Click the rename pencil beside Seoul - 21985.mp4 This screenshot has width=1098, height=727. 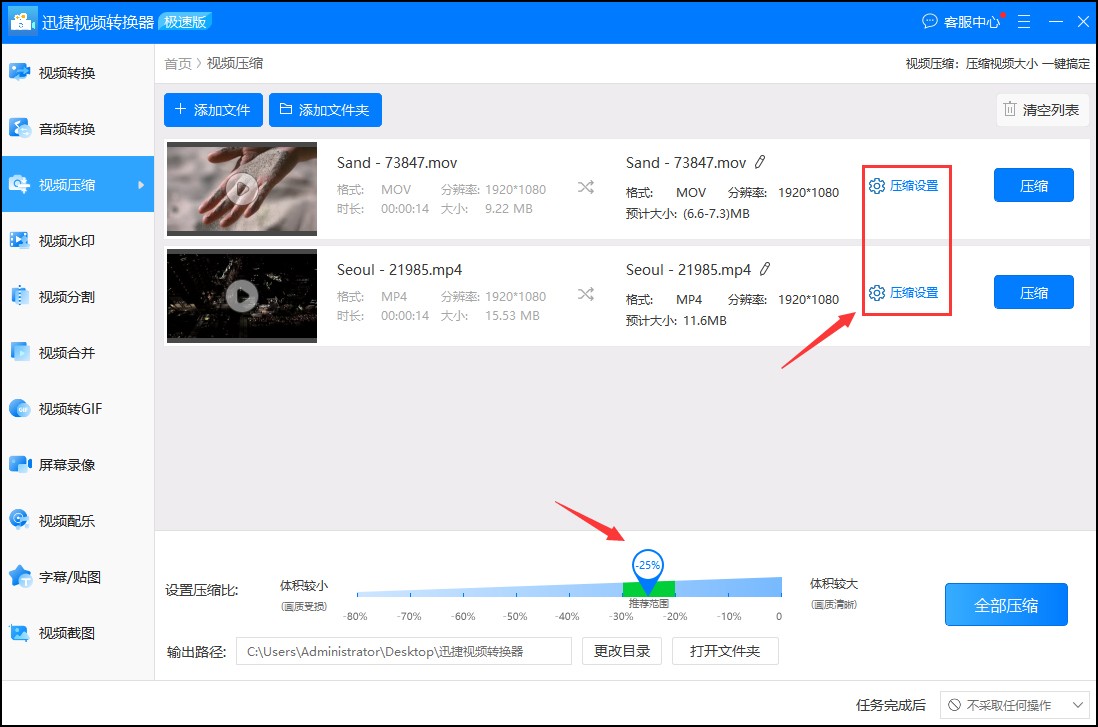pos(765,268)
